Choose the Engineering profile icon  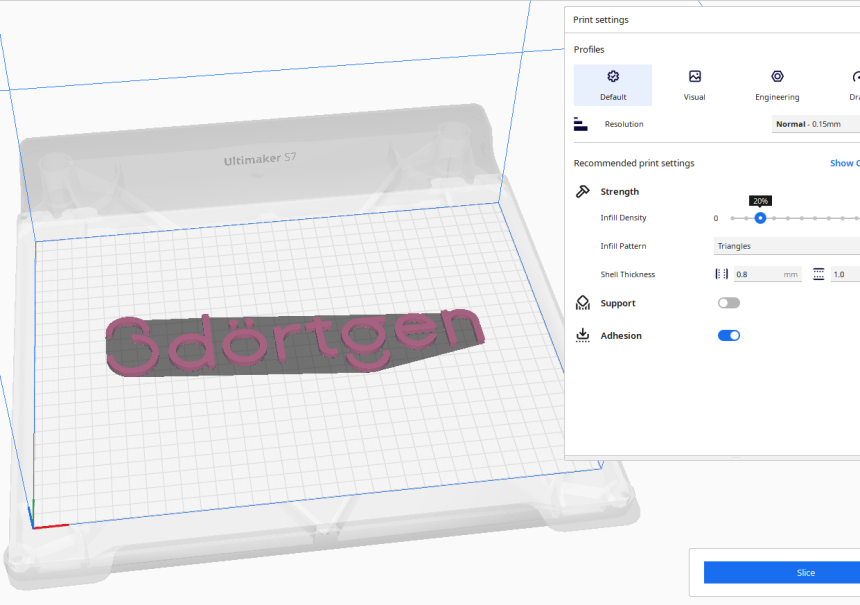(777, 77)
